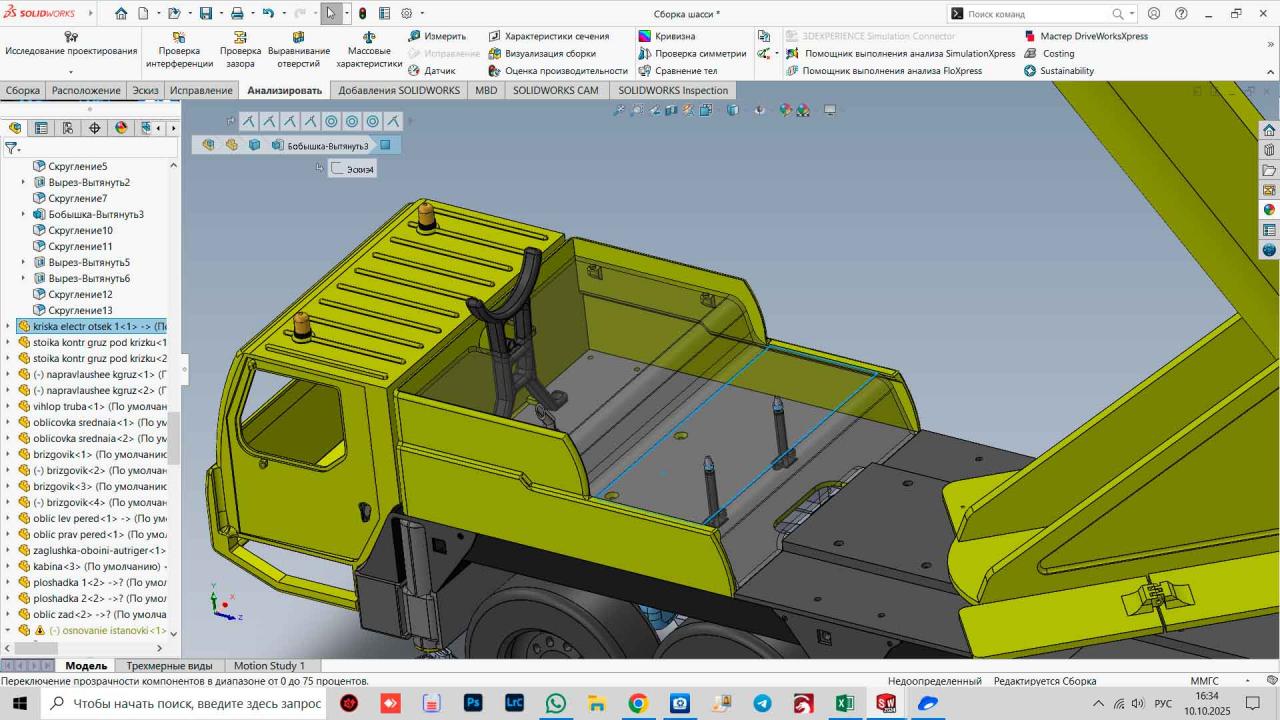This screenshot has width=1280, height=720.
Task: Switch to the Эскиз ribbon tab
Action: pyautogui.click(x=145, y=90)
